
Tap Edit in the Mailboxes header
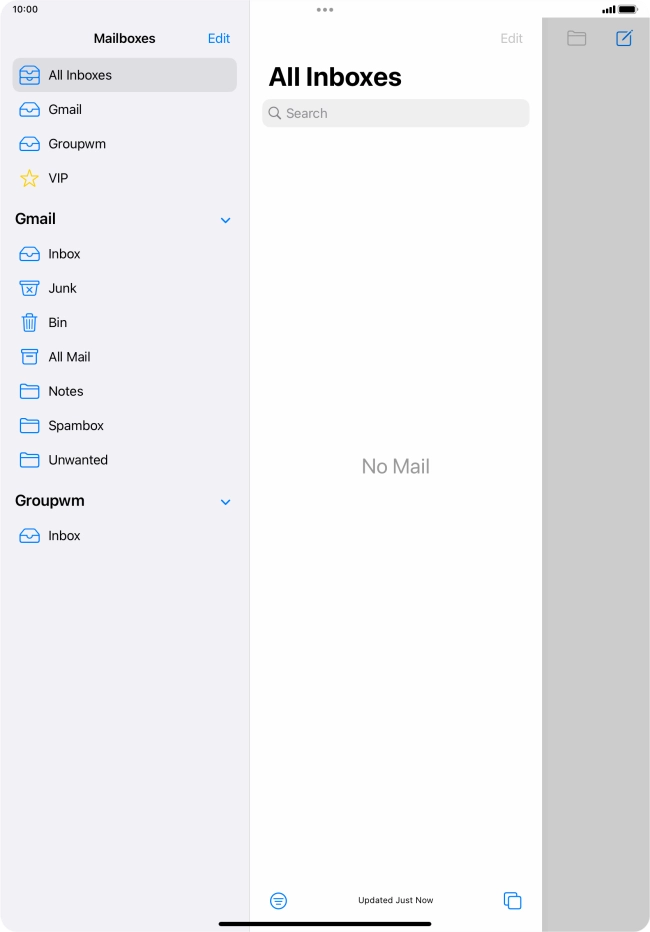[x=219, y=39]
